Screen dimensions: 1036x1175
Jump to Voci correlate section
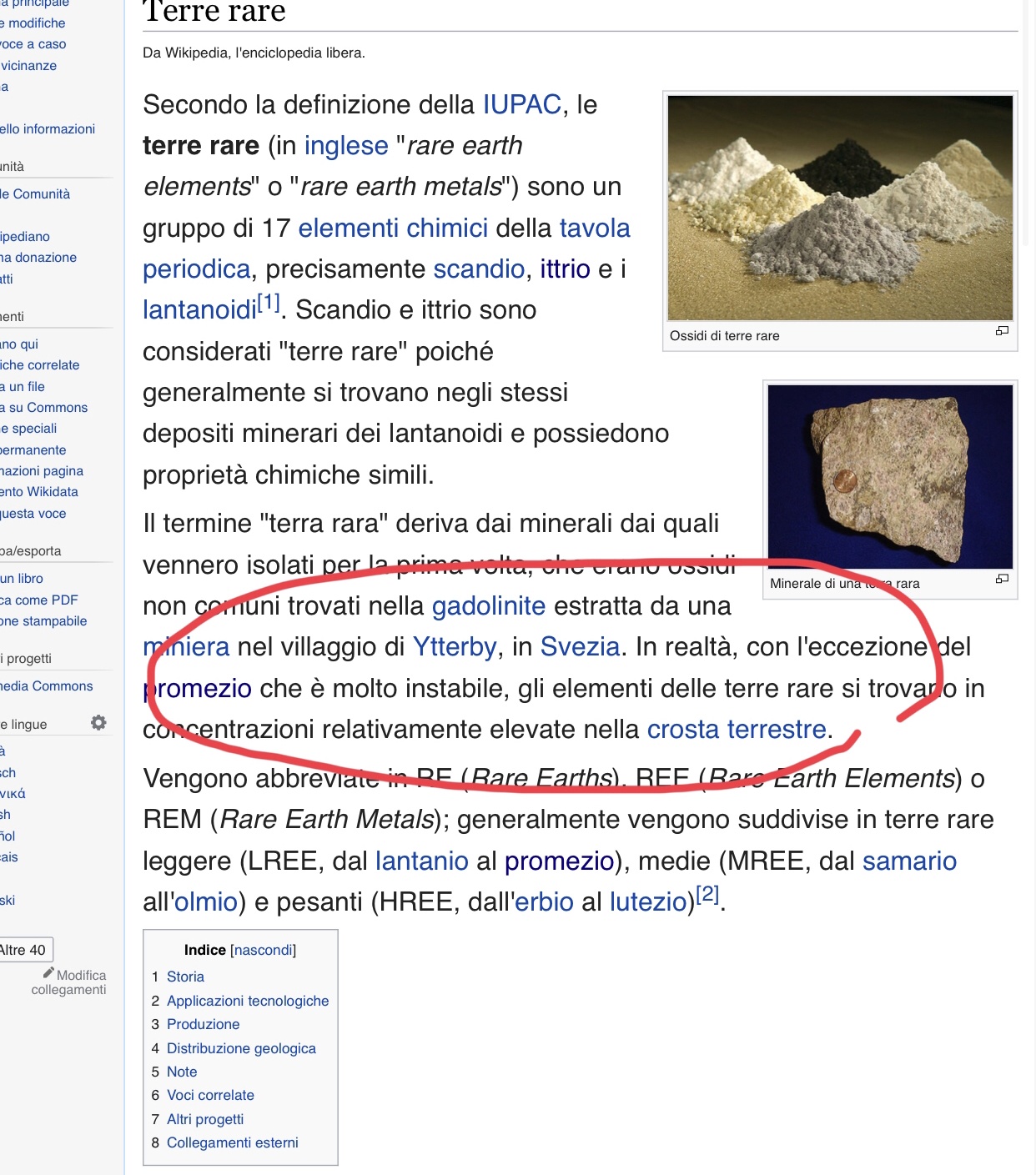(x=210, y=1095)
